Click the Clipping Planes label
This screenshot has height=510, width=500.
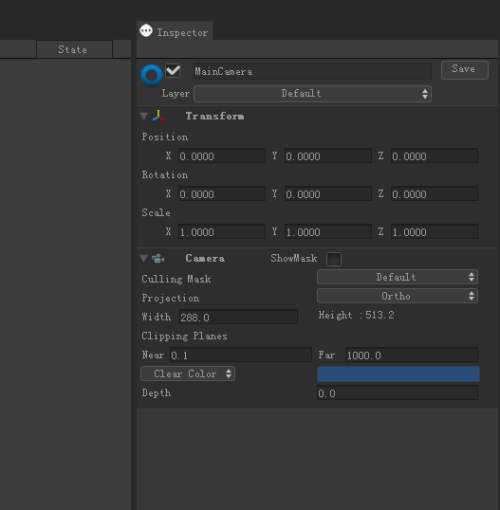tap(184, 336)
